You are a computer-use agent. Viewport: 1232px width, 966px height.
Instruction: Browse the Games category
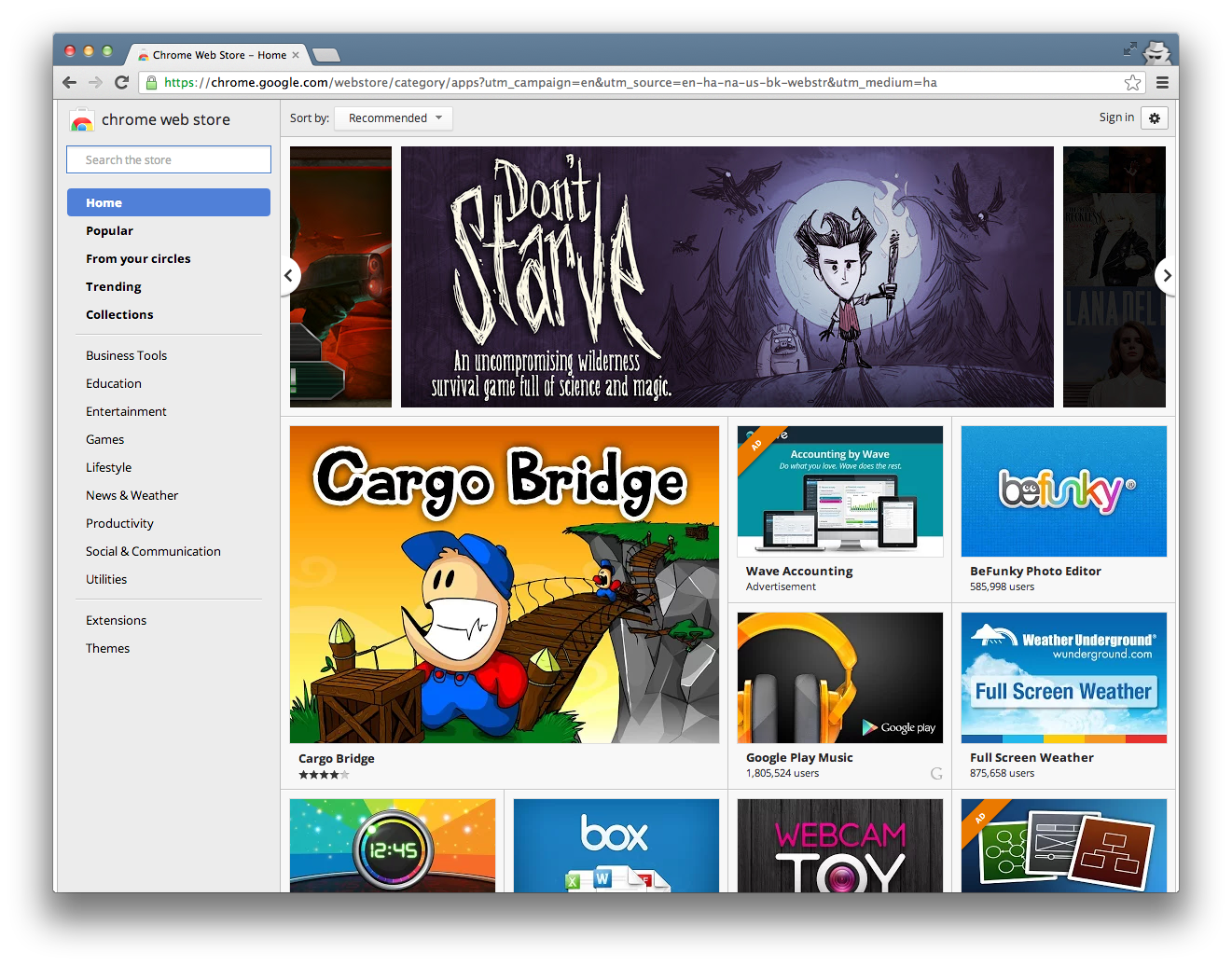(104, 439)
